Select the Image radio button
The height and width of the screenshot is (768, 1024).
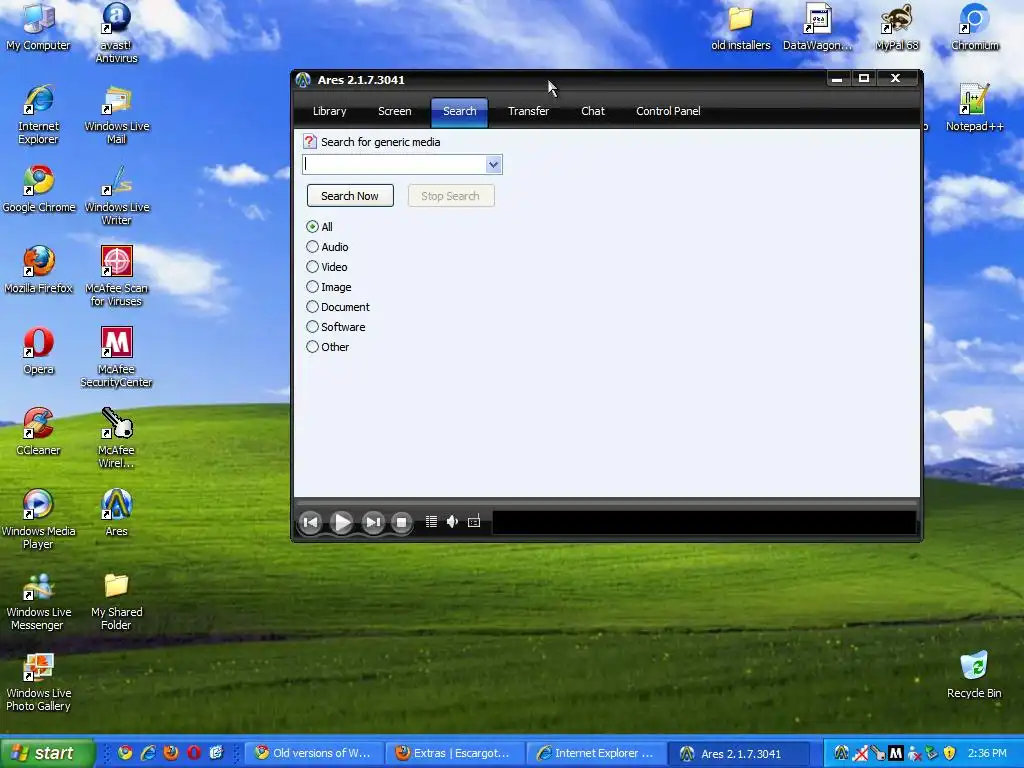point(312,287)
